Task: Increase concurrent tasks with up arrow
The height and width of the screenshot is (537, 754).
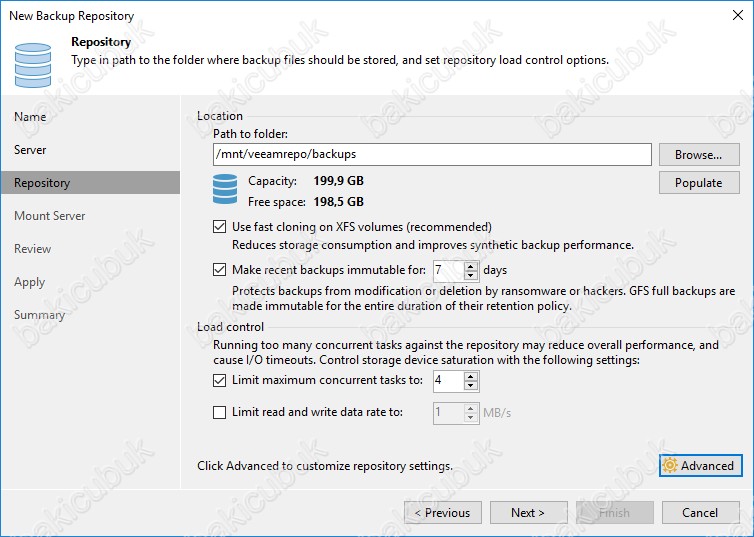Action: 471,376
